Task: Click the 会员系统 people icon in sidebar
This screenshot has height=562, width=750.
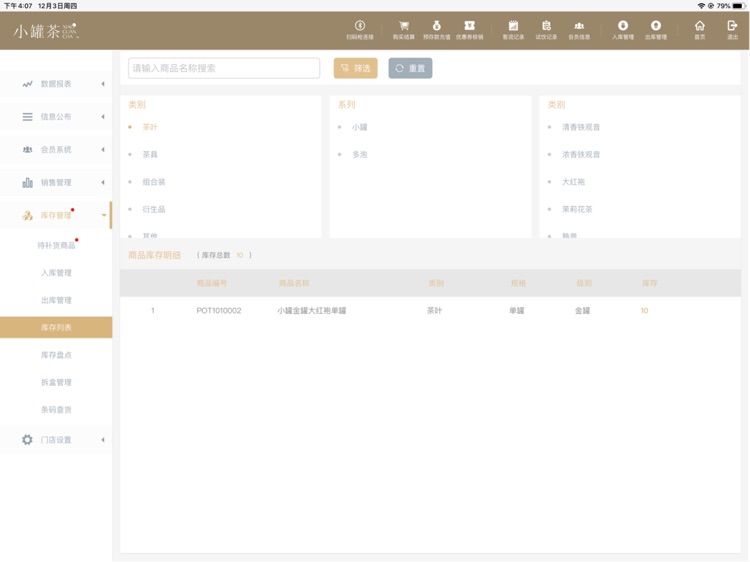Action: 27,150
